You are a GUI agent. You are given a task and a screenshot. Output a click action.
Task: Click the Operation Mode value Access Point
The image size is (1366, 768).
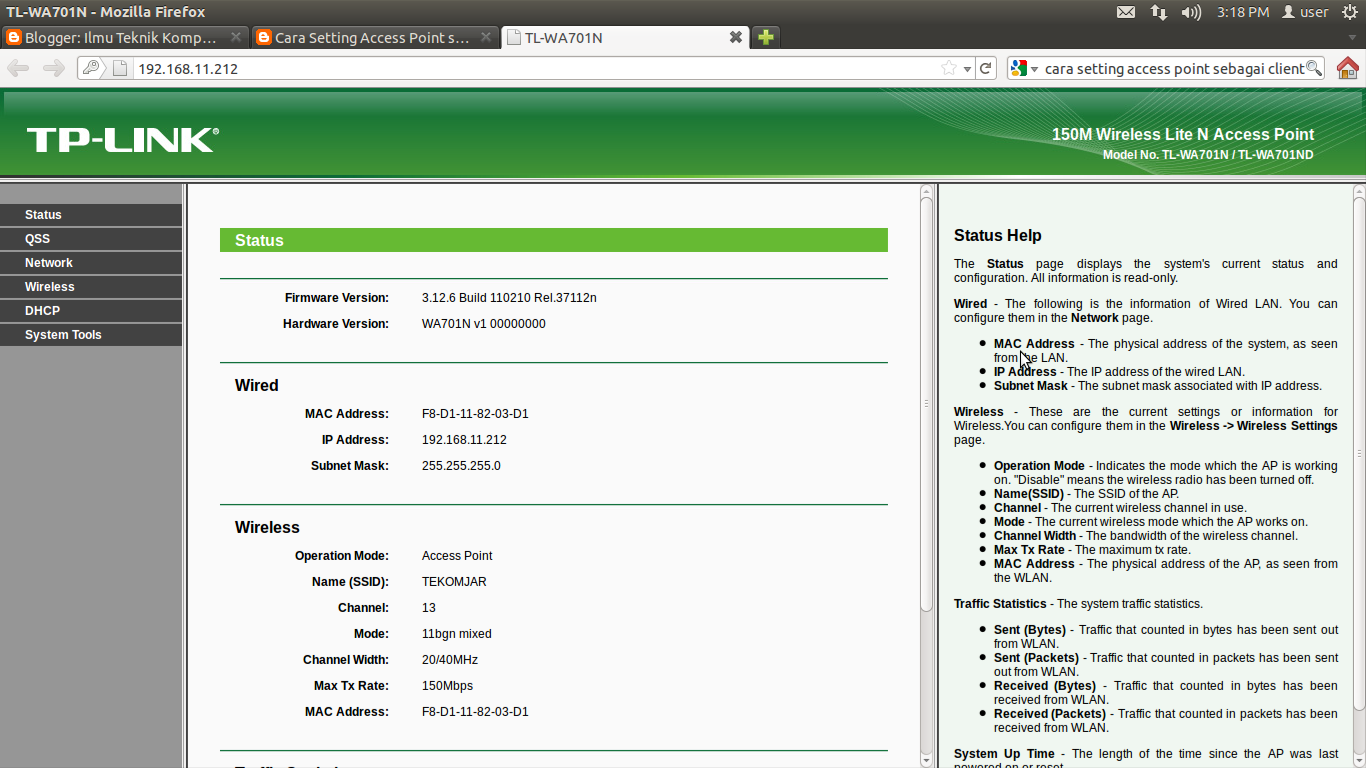point(457,556)
